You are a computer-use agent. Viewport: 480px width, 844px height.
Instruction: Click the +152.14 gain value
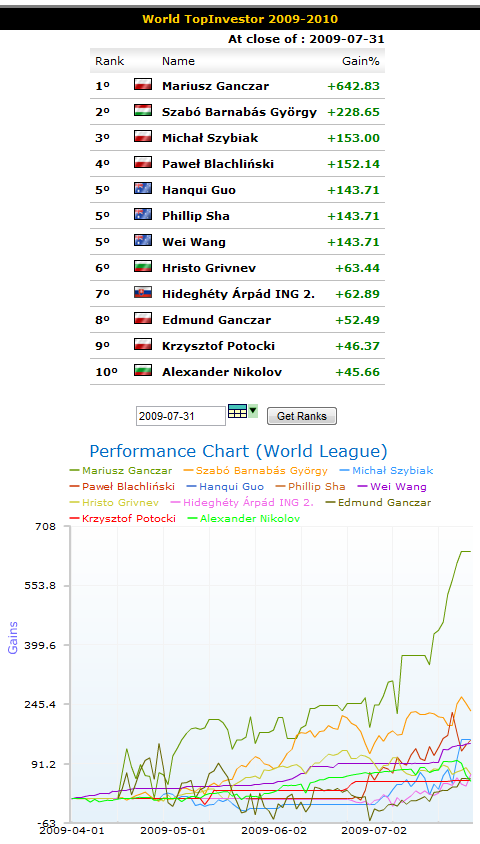point(354,164)
